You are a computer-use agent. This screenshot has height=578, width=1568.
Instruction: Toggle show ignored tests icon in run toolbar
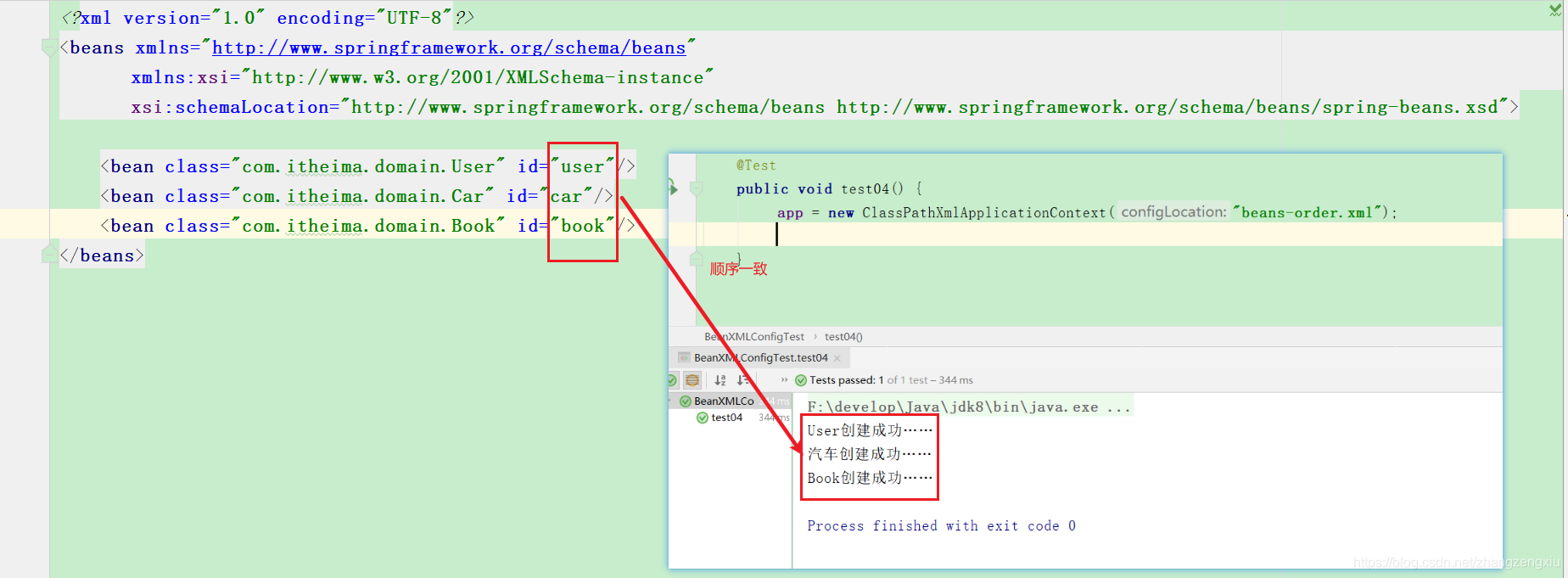692,380
